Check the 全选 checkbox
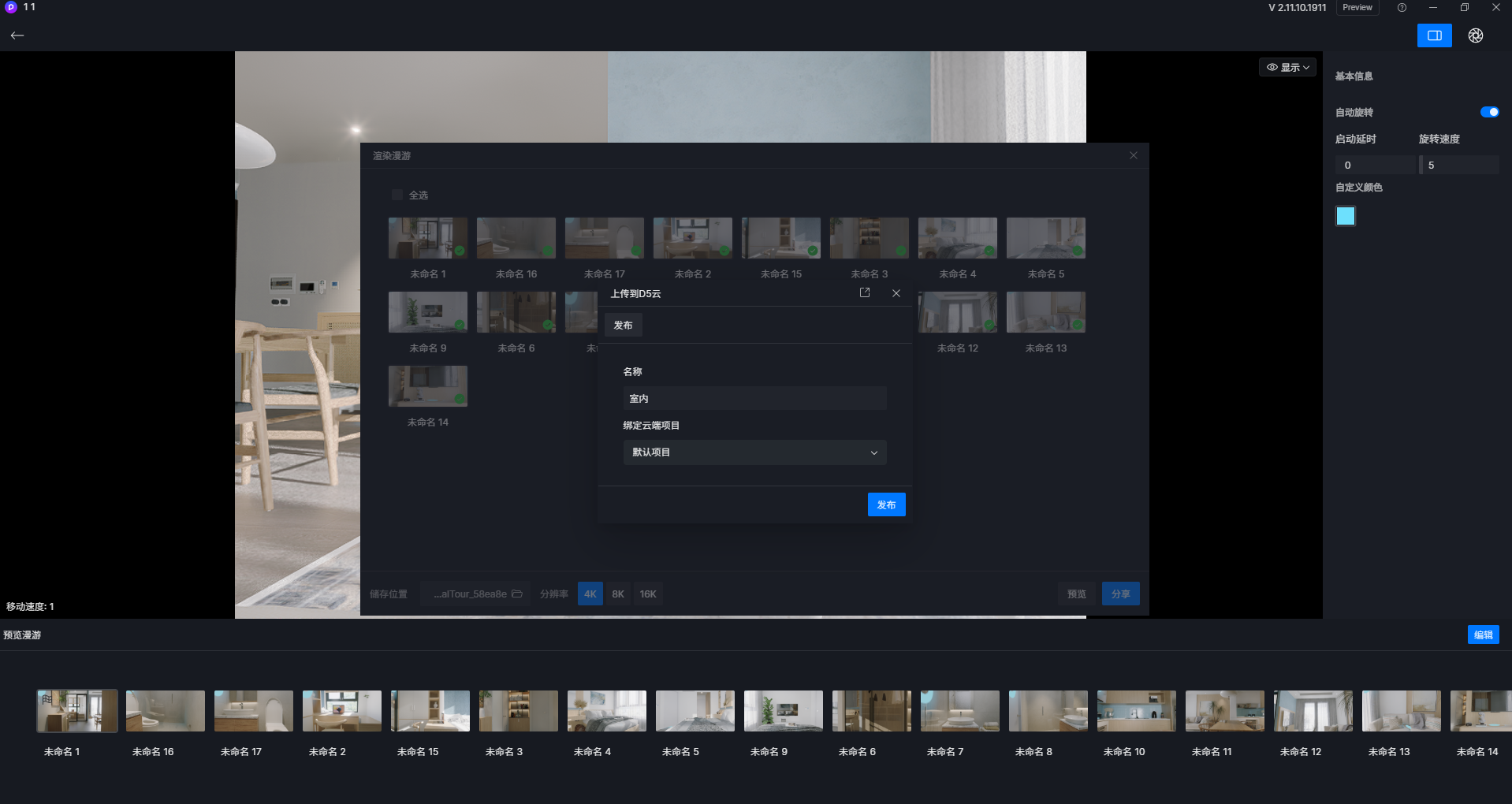This screenshot has height=804, width=1512. [x=397, y=195]
